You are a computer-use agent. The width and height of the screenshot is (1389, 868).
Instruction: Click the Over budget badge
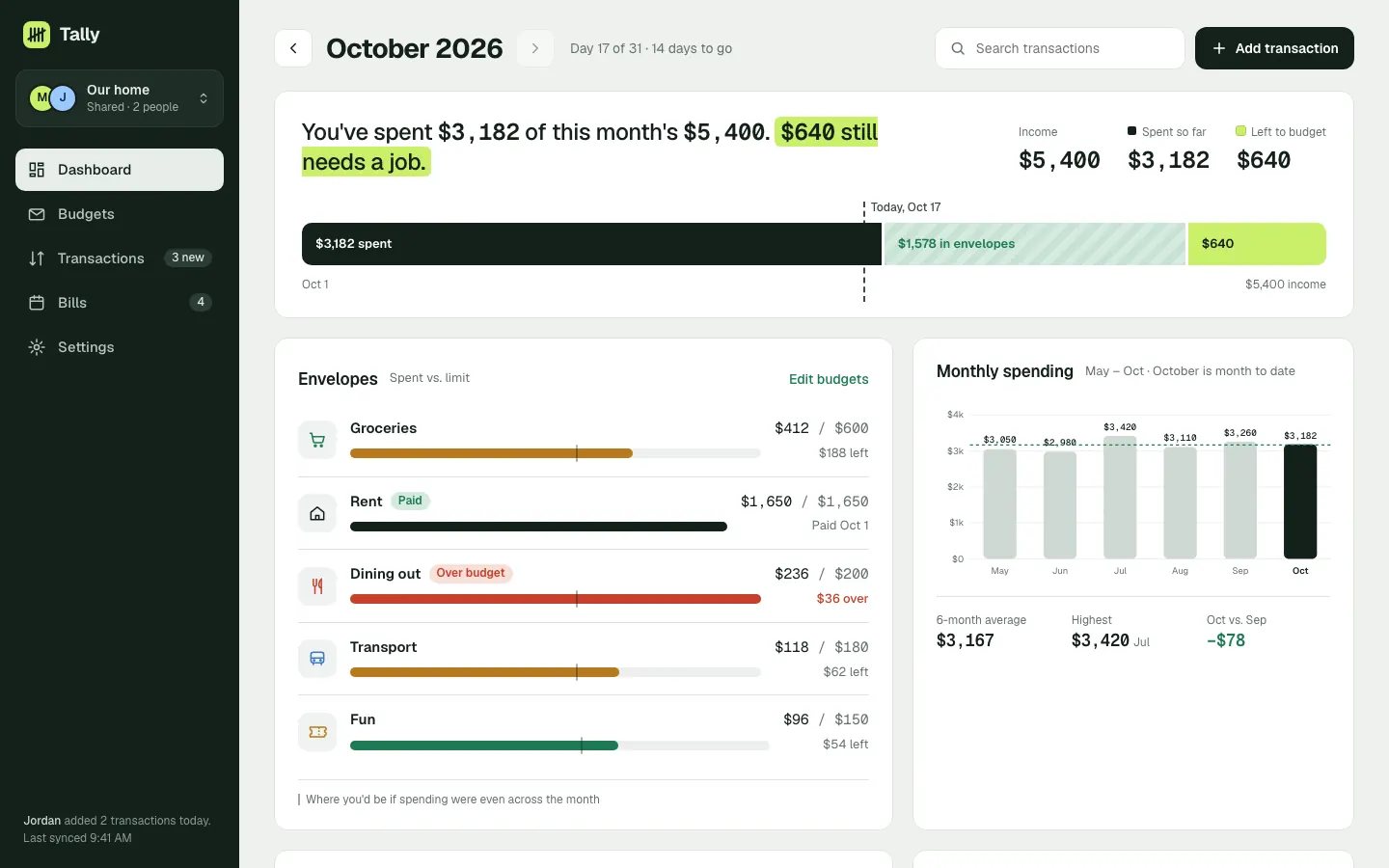471,573
